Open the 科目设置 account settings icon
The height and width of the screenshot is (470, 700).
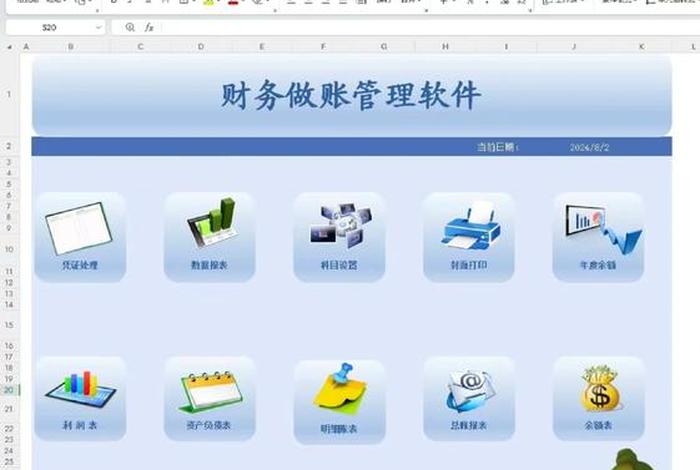(339, 237)
